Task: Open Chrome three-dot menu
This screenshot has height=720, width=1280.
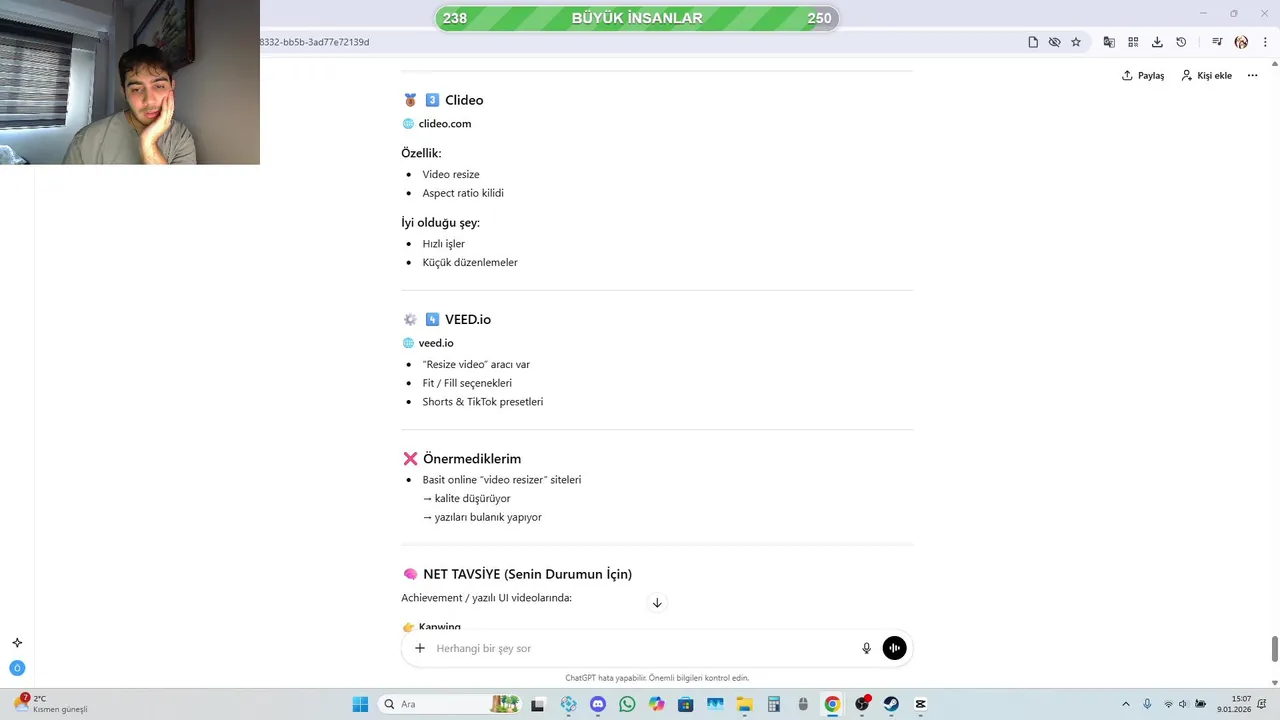Action: click(x=1265, y=42)
